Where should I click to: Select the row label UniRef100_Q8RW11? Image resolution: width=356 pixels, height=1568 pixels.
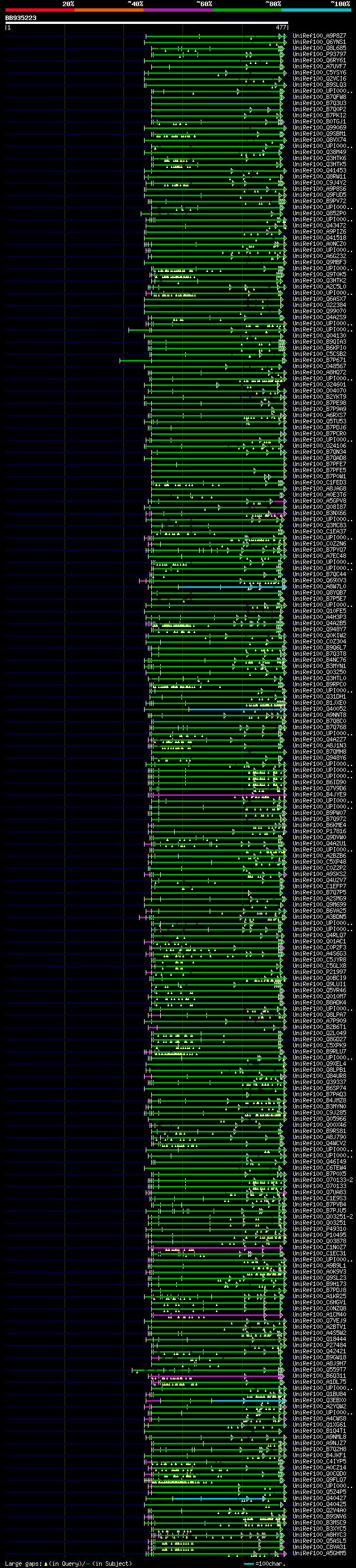tap(319, 176)
